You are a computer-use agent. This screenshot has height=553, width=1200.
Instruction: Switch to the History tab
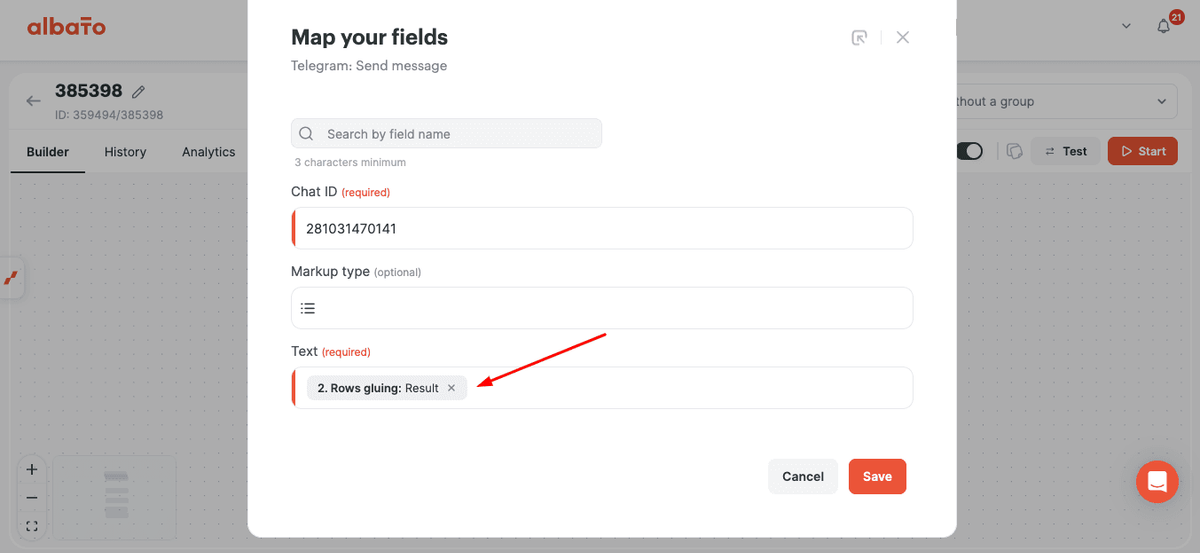point(125,152)
